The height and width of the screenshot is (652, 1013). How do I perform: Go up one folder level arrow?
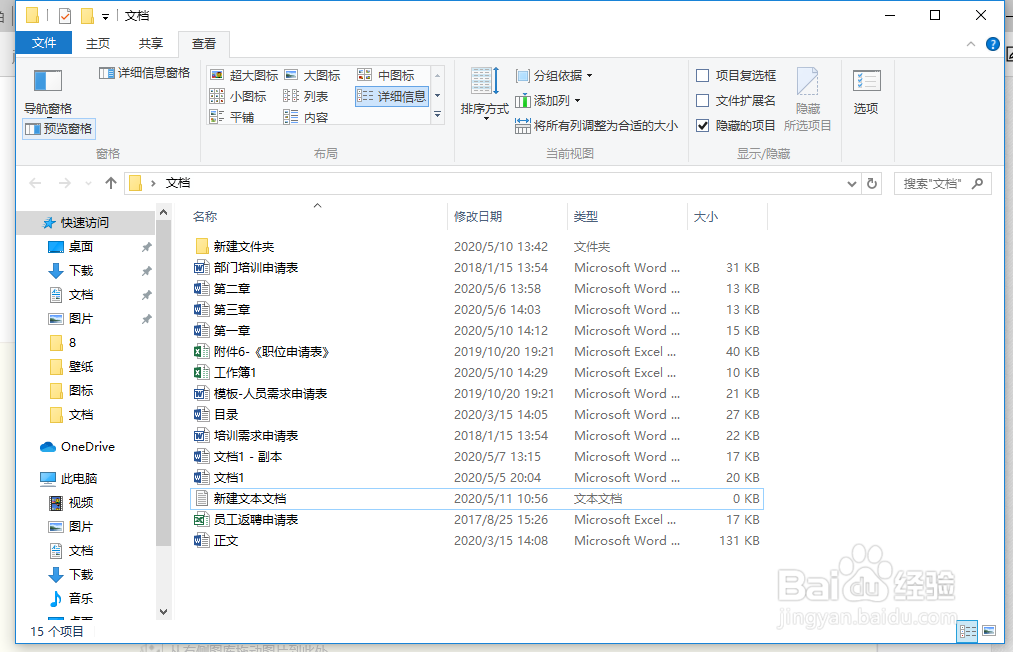pos(110,184)
